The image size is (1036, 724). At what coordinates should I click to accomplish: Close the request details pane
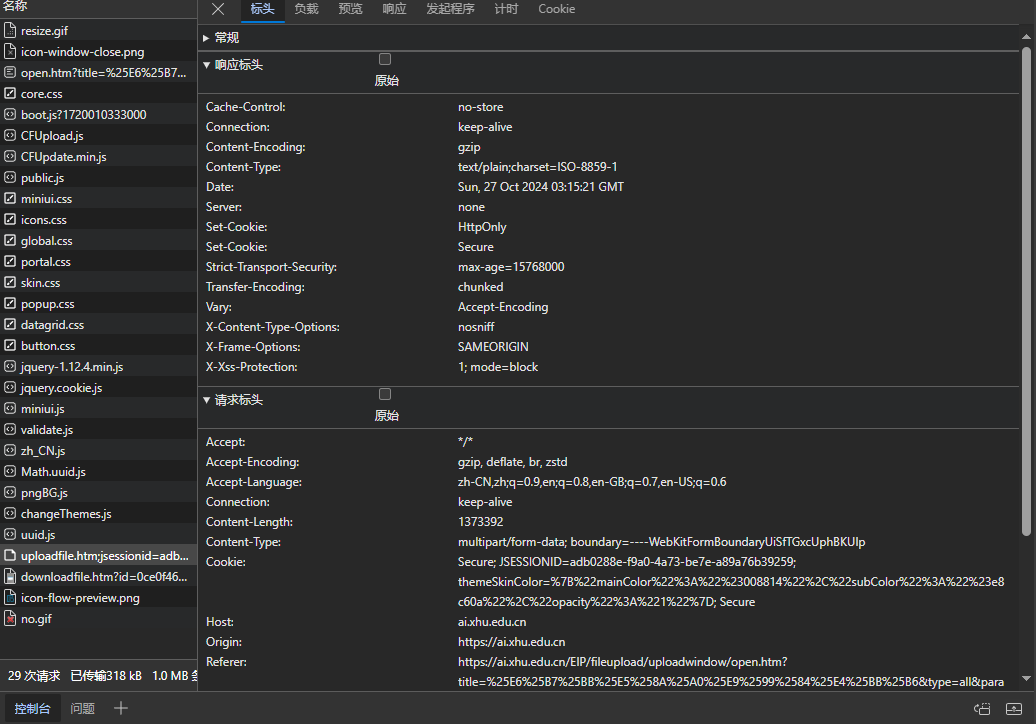point(218,9)
